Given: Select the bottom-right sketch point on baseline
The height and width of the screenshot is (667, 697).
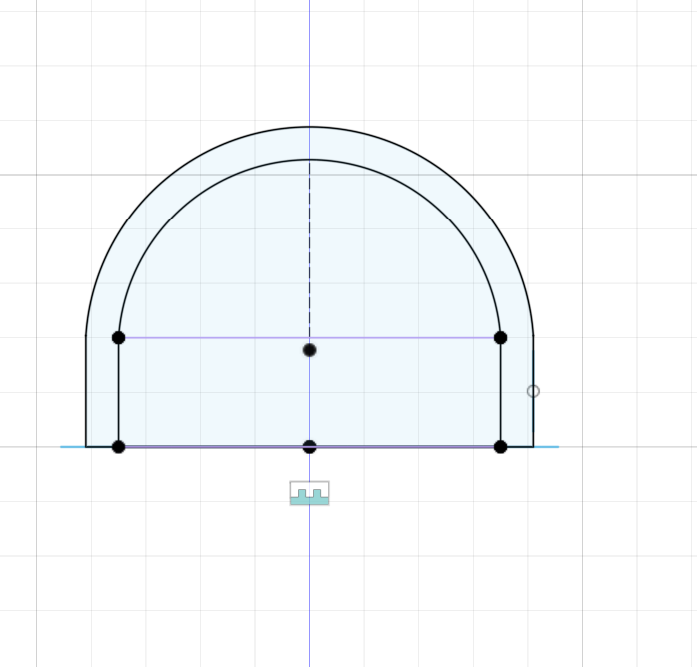Looking at the screenshot, I should (500, 447).
